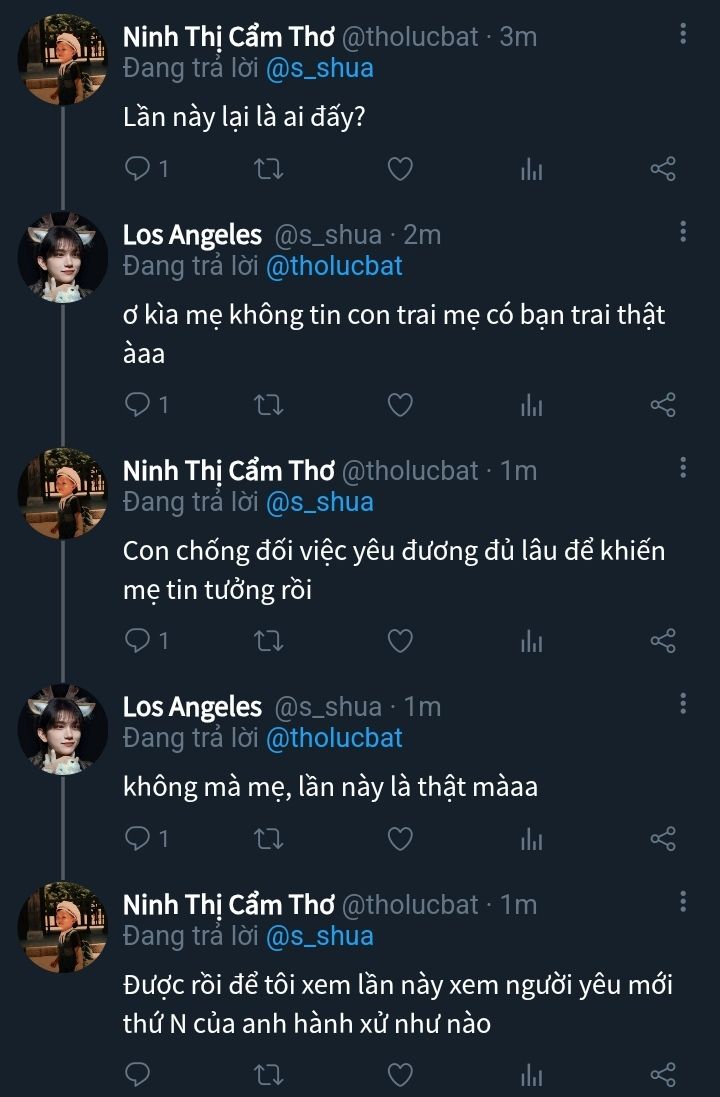Image resolution: width=720 pixels, height=1097 pixels.
Task: Open Los Angeles profile from first reply name
Action: 192,235
